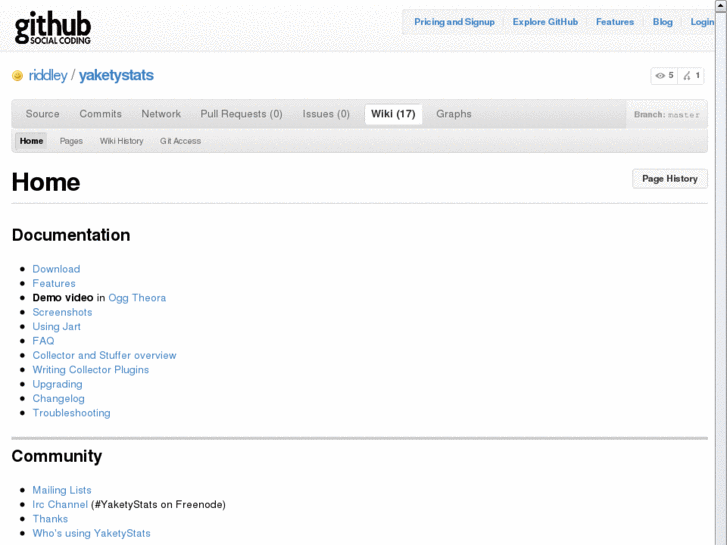Open the Ogg Theora demo video link
Image resolution: width=727 pixels, height=545 pixels.
[137, 298]
